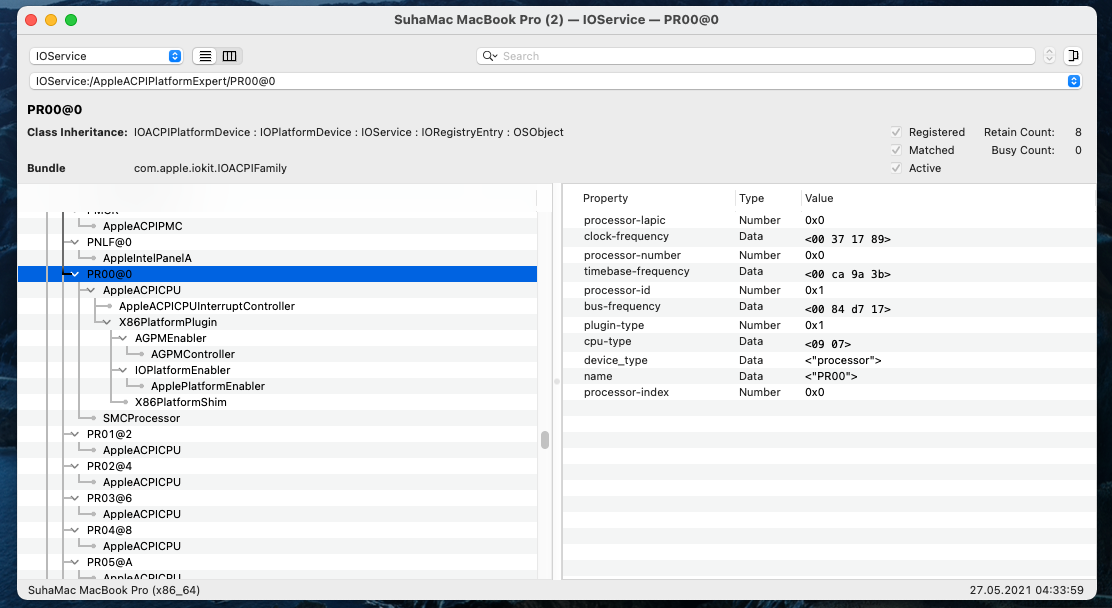Switch to the list (outline) view

click(205, 57)
